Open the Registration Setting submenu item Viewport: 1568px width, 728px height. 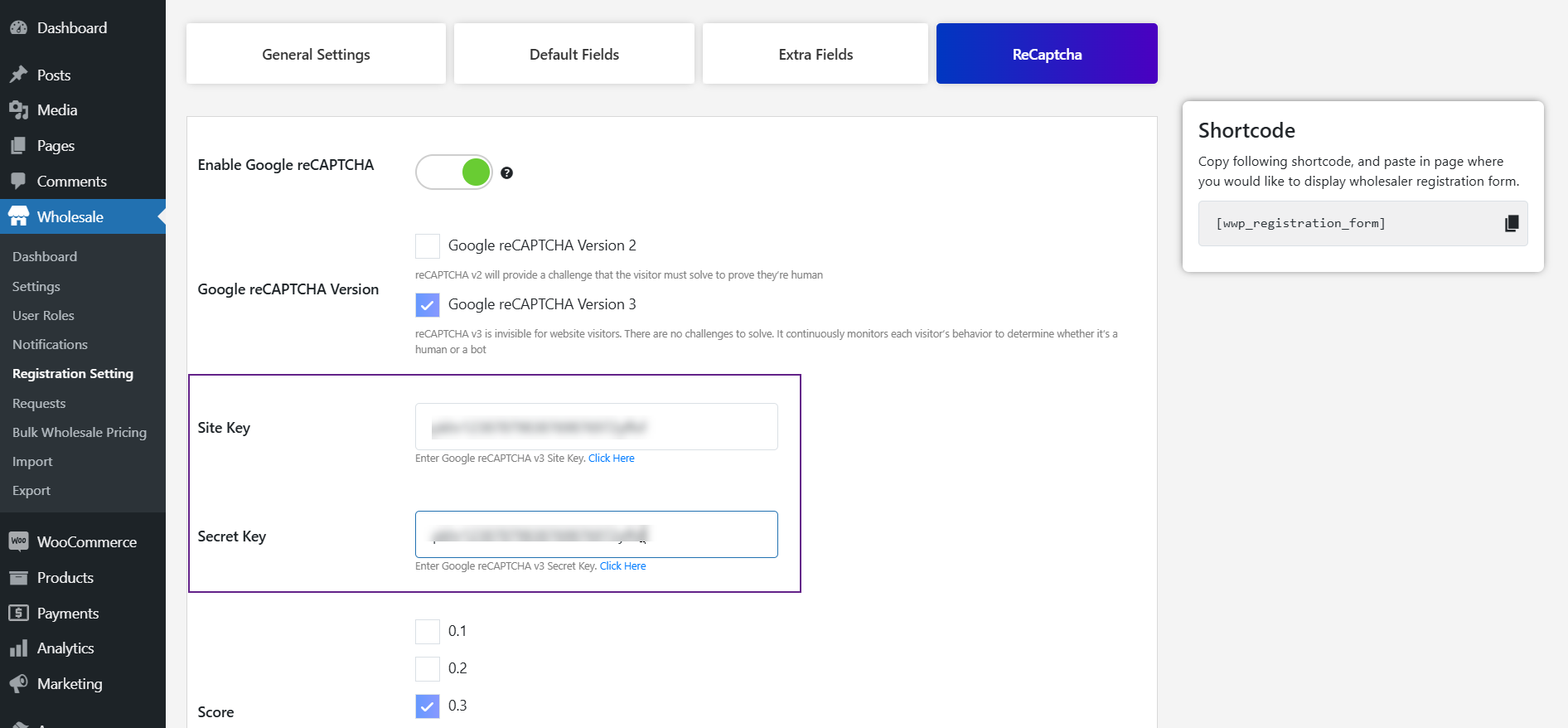tap(73, 373)
